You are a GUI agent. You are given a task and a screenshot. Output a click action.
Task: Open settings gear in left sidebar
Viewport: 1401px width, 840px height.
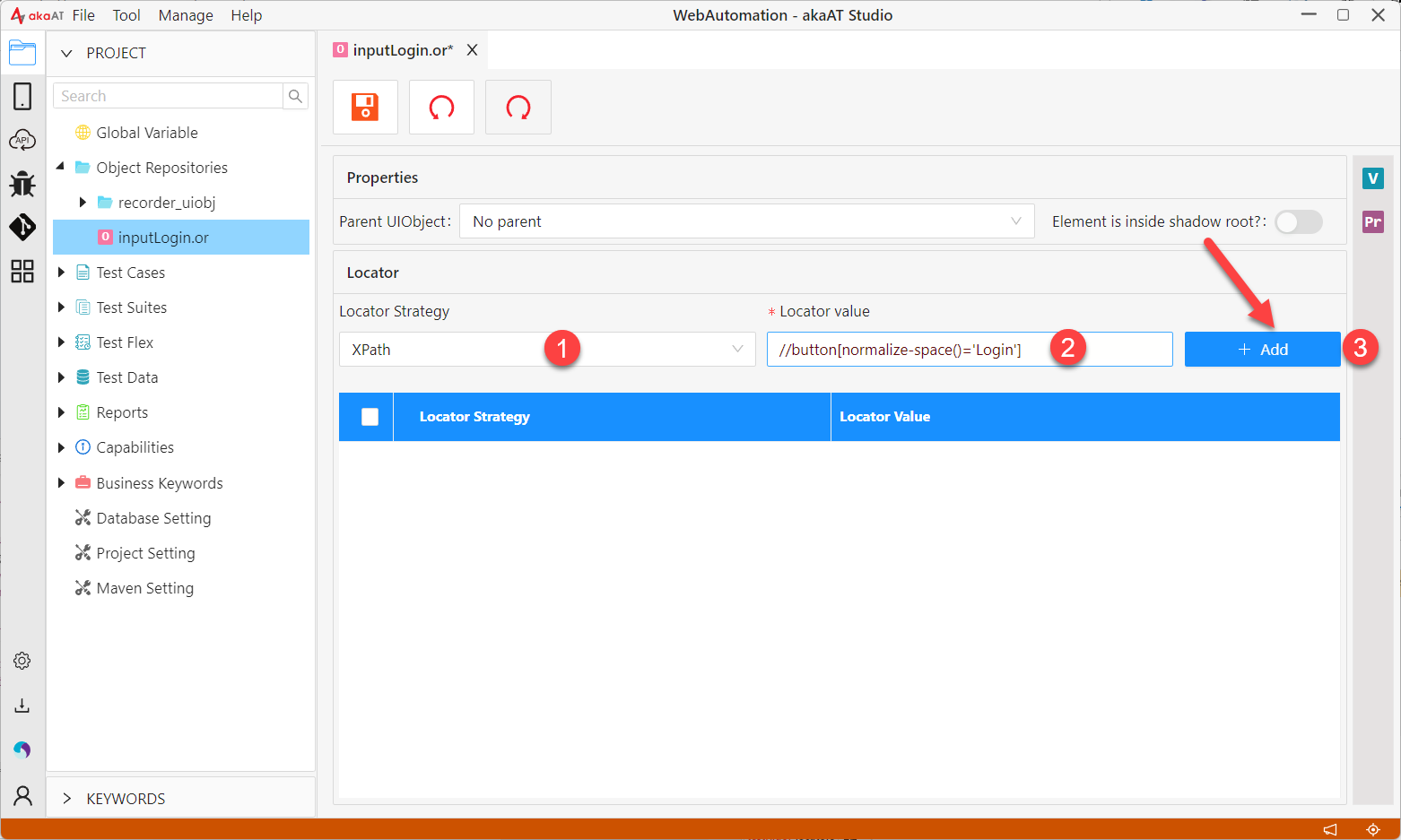[22, 661]
